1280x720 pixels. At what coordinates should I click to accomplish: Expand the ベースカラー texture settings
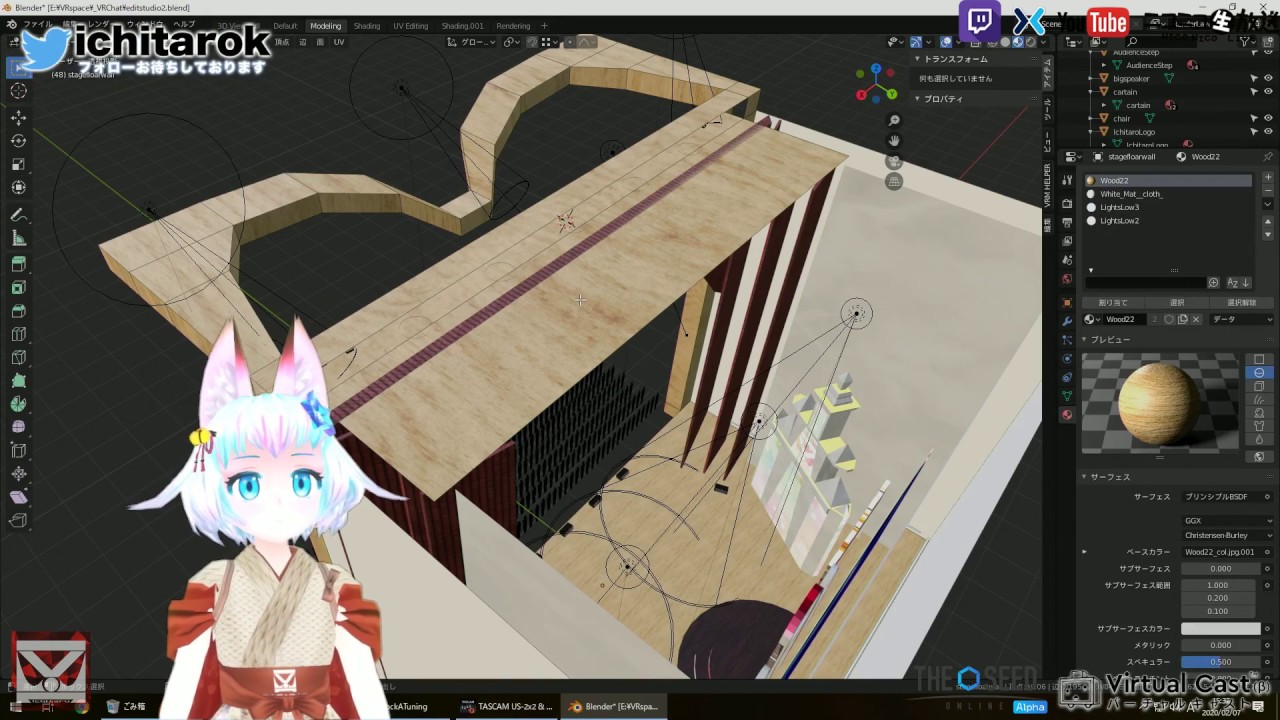pyautogui.click(x=1084, y=552)
